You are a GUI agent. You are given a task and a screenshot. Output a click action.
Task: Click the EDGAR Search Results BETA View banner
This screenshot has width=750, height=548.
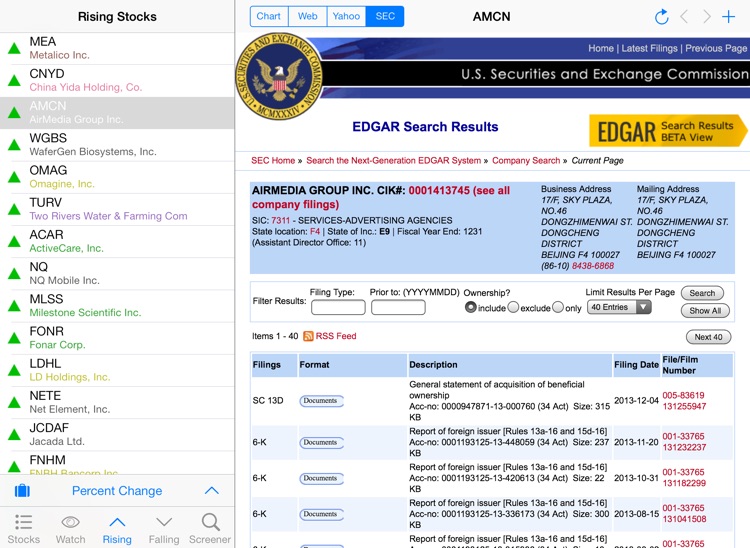click(x=668, y=131)
